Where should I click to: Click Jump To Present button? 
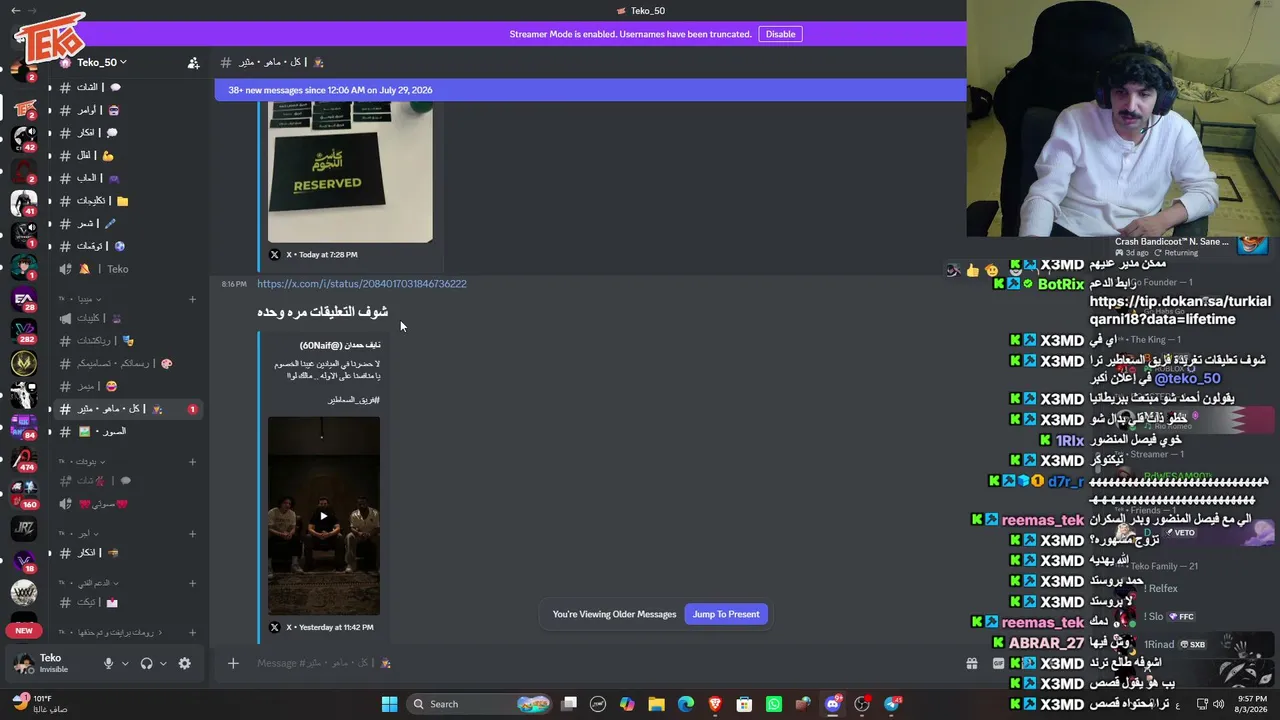point(726,614)
